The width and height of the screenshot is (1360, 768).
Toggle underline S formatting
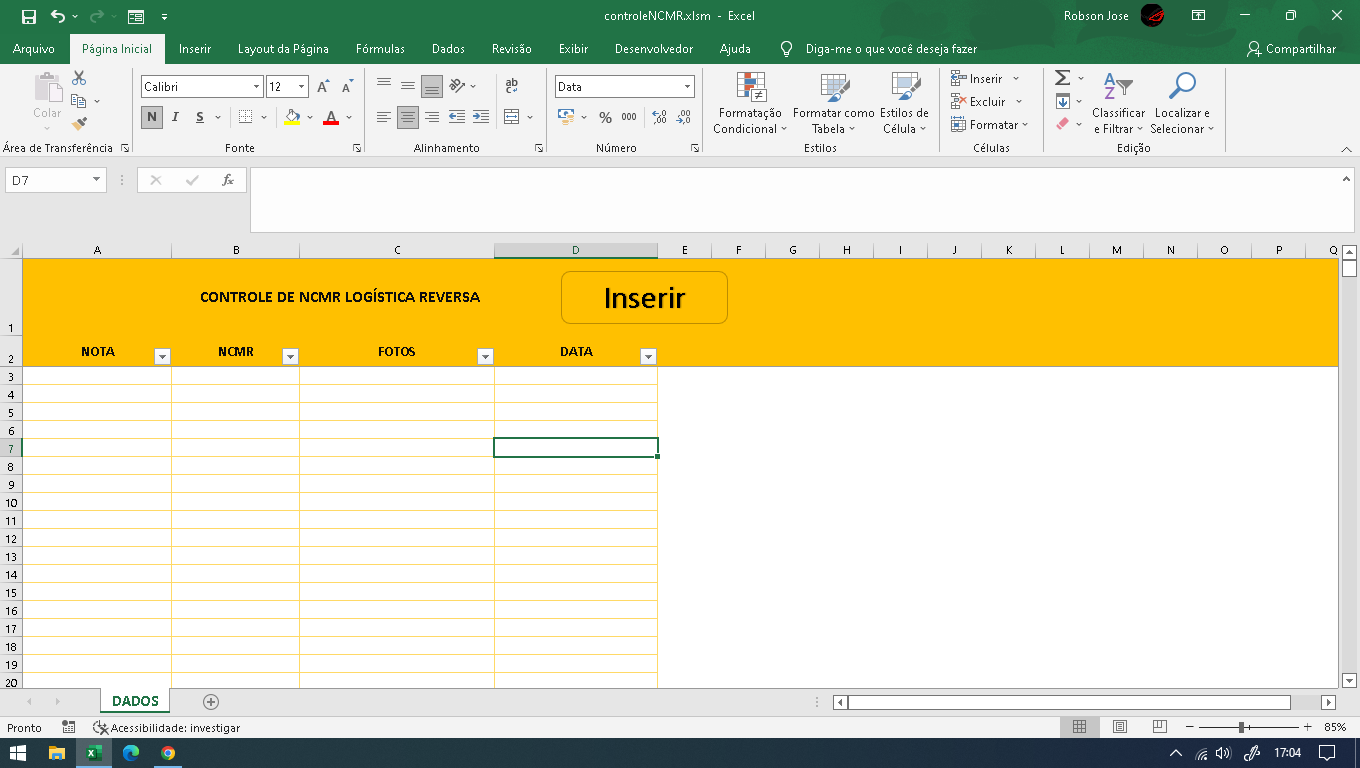point(200,117)
